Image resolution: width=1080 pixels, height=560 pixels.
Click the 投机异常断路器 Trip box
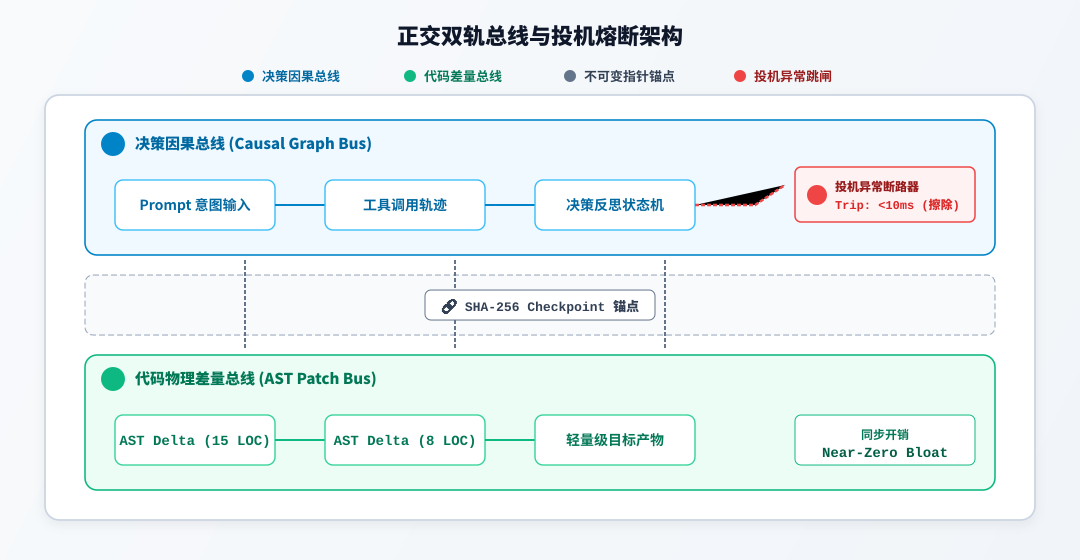tap(885, 194)
